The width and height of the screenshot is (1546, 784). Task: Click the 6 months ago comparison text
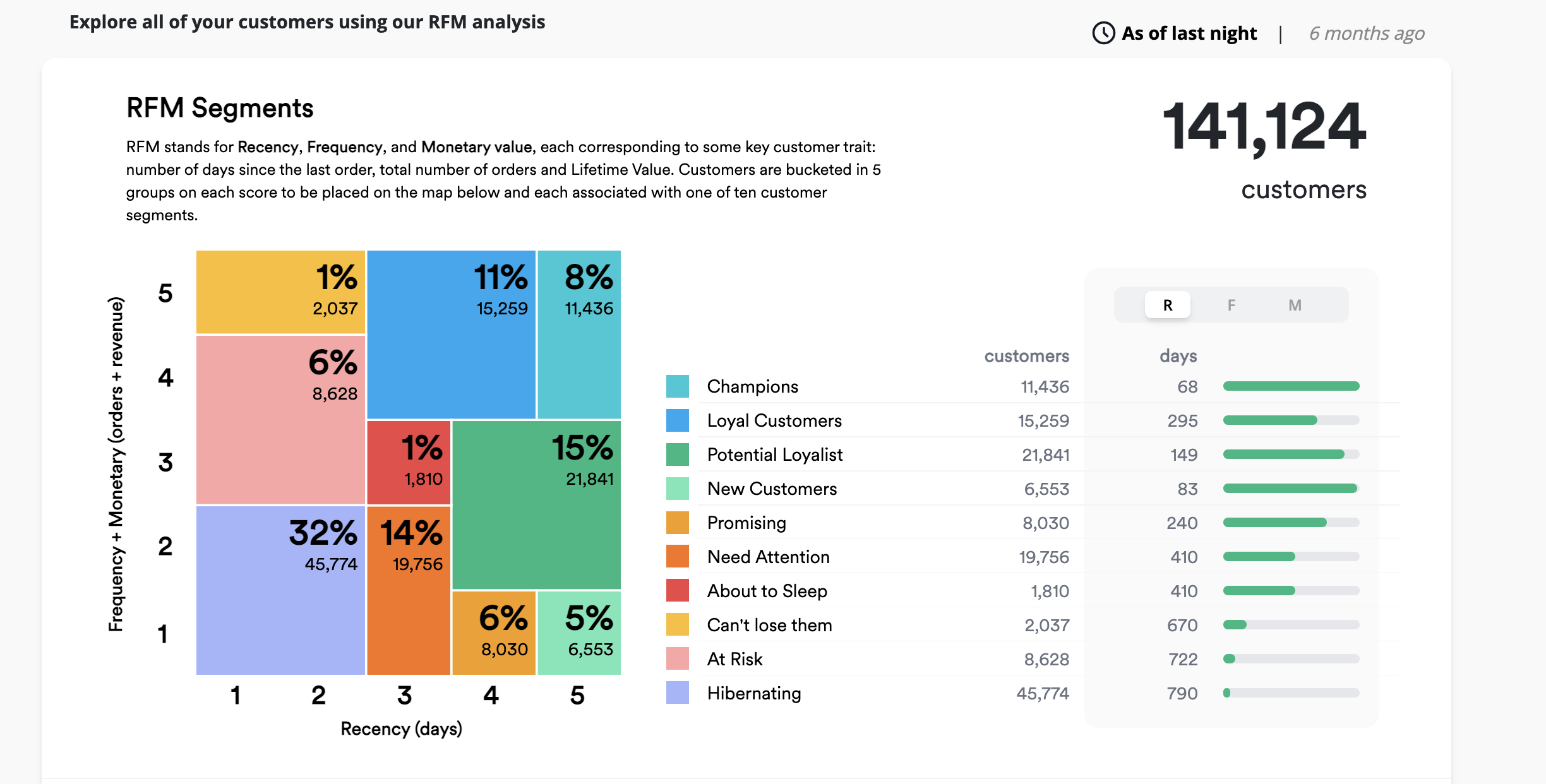(1367, 33)
